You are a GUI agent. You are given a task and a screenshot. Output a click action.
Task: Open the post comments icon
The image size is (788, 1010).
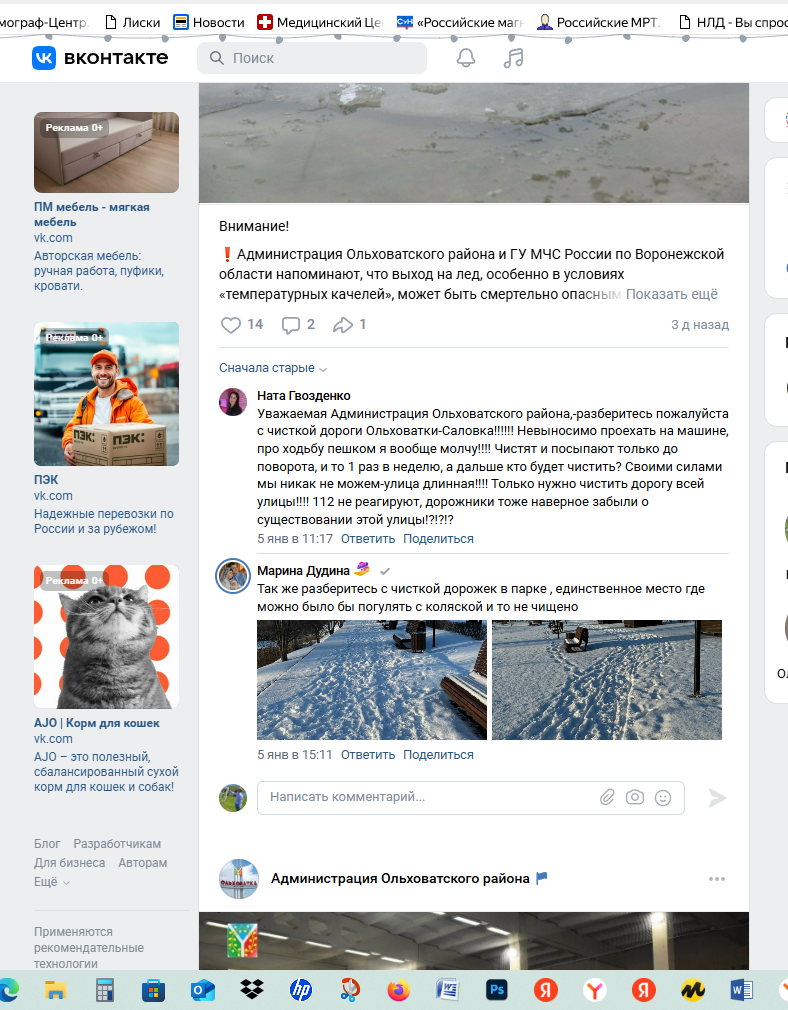pyautogui.click(x=291, y=325)
